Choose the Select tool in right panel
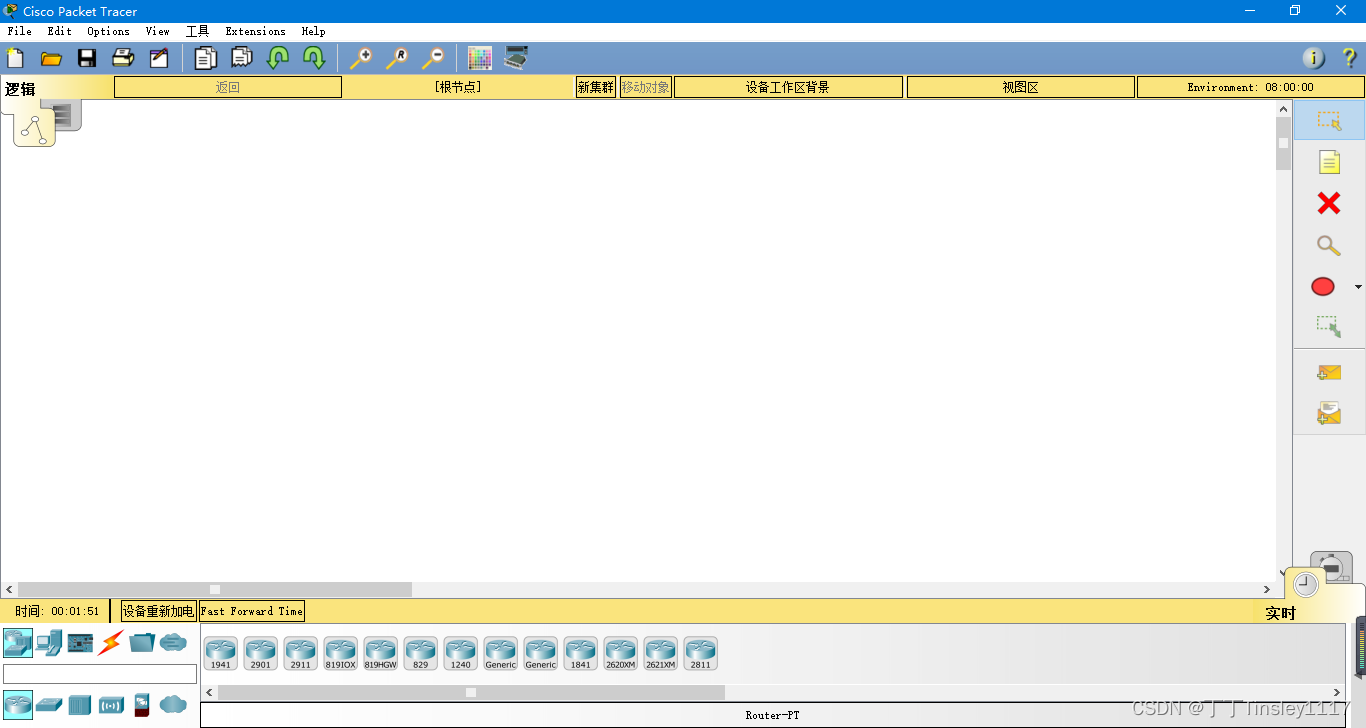This screenshot has width=1366, height=728. tap(1329, 120)
